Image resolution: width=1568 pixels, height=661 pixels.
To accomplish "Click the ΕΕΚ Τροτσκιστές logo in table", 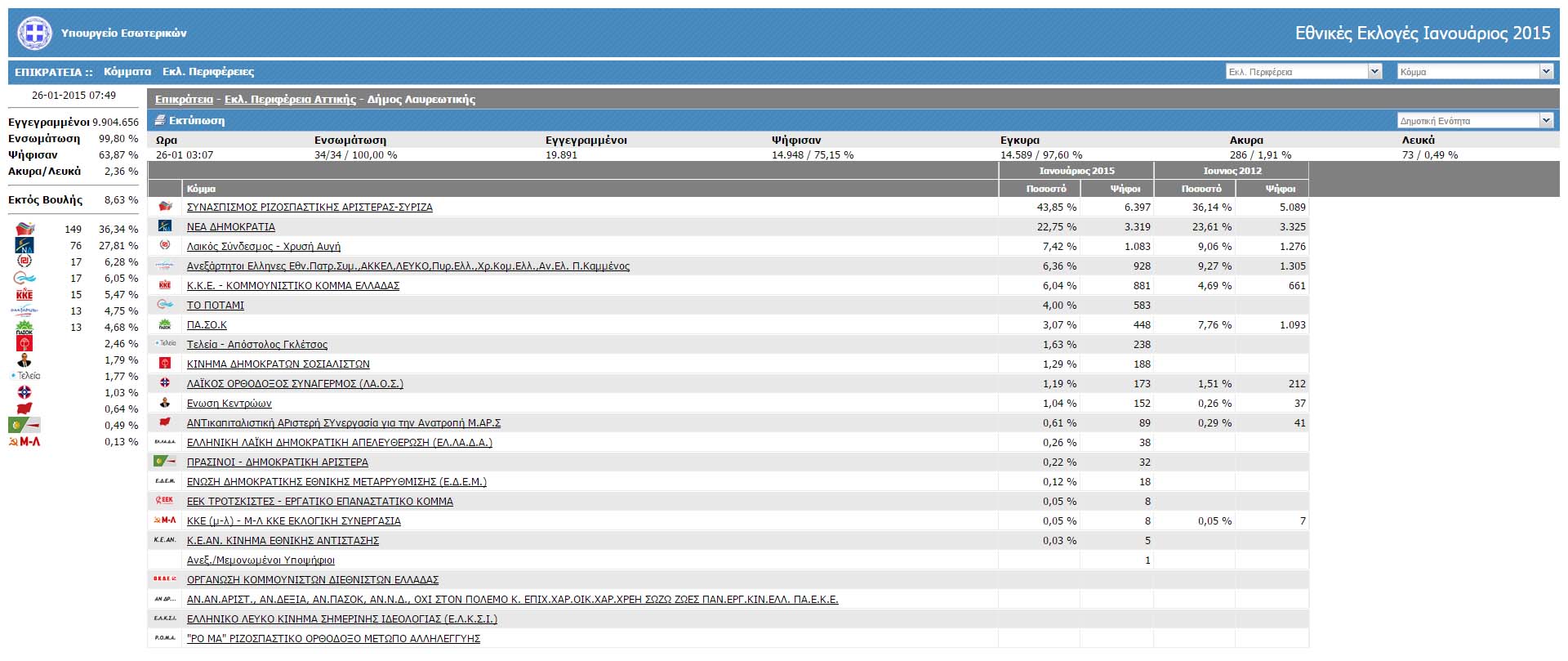I will [x=165, y=501].
